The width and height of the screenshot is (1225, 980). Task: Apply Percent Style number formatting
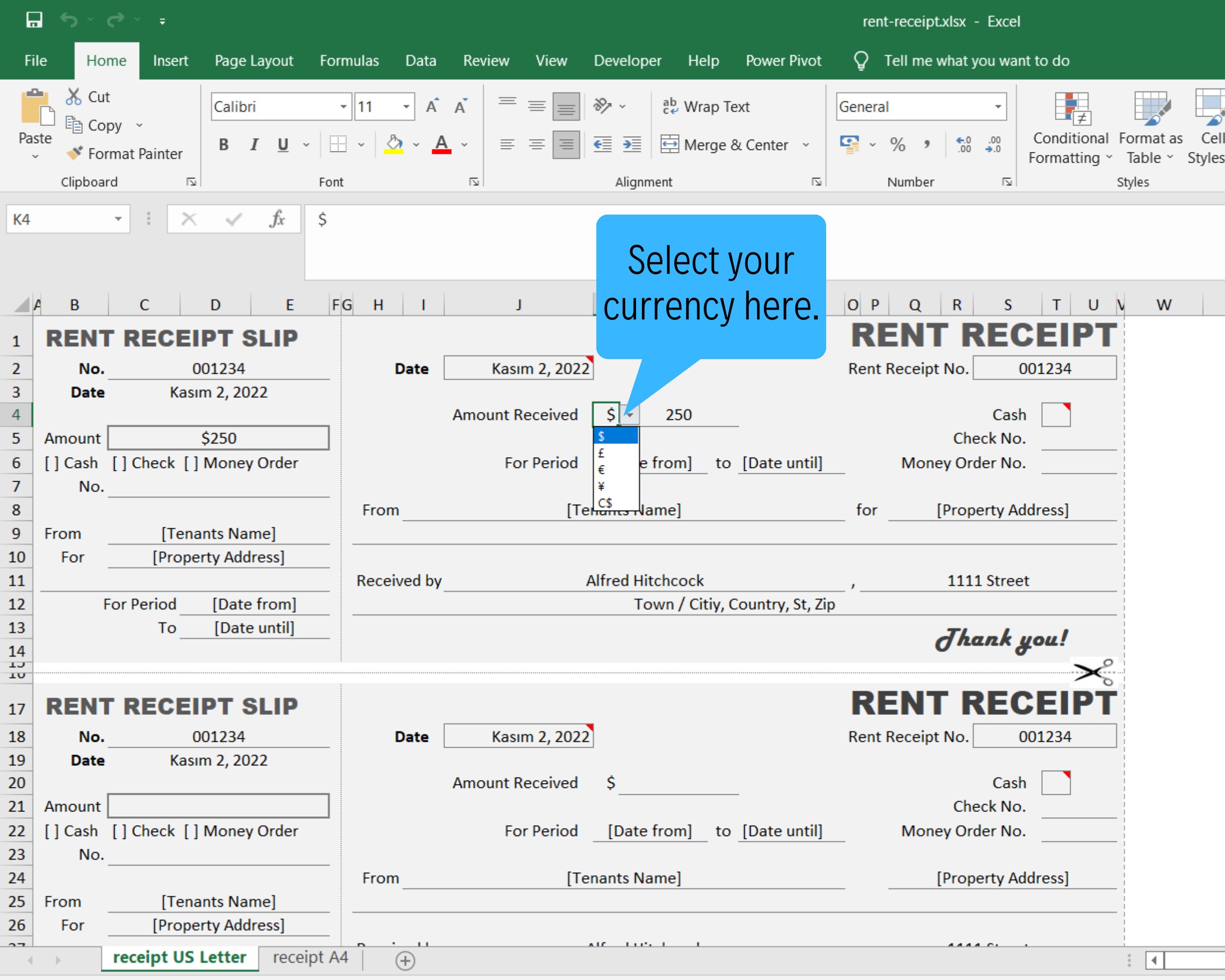pos(898,145)
